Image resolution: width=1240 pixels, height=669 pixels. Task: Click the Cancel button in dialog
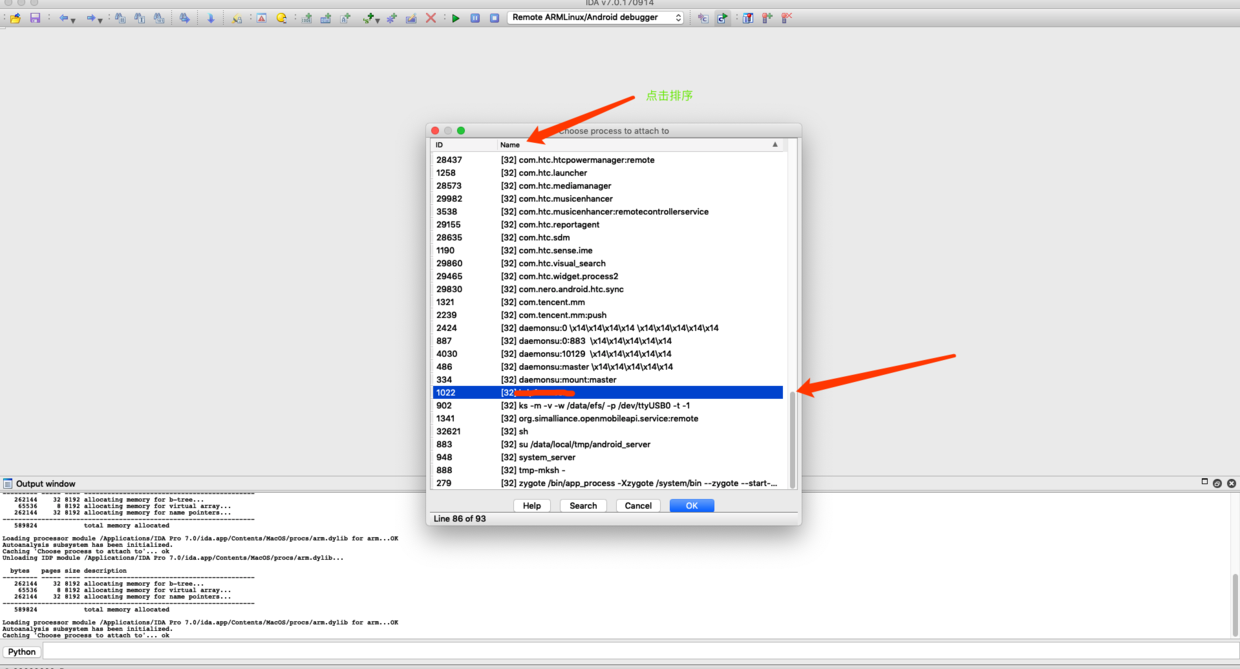(638, 506)
